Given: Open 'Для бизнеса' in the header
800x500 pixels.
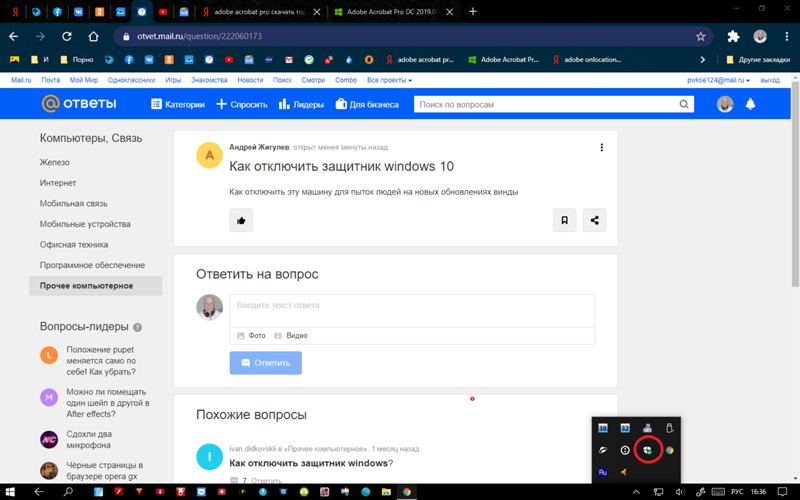Looking at the screenshot, I should tap(367, 104).
